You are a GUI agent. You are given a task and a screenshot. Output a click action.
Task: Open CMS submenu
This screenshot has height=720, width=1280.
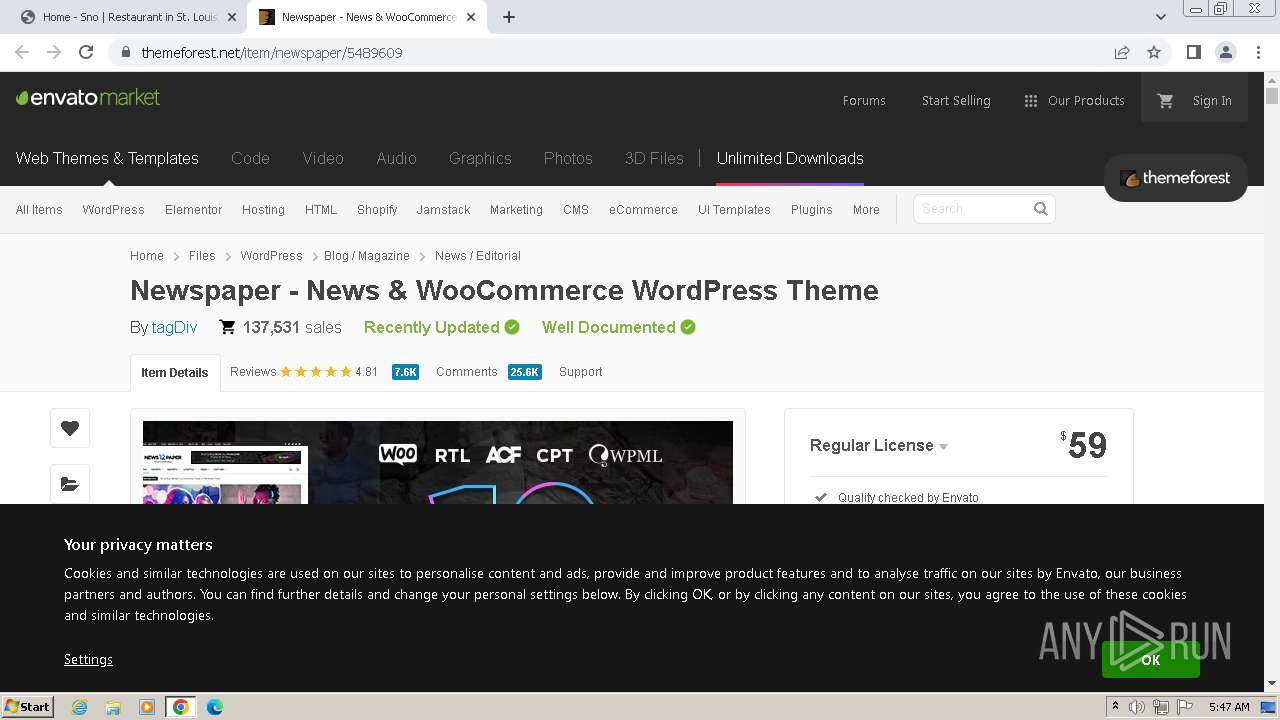[576, 210]
